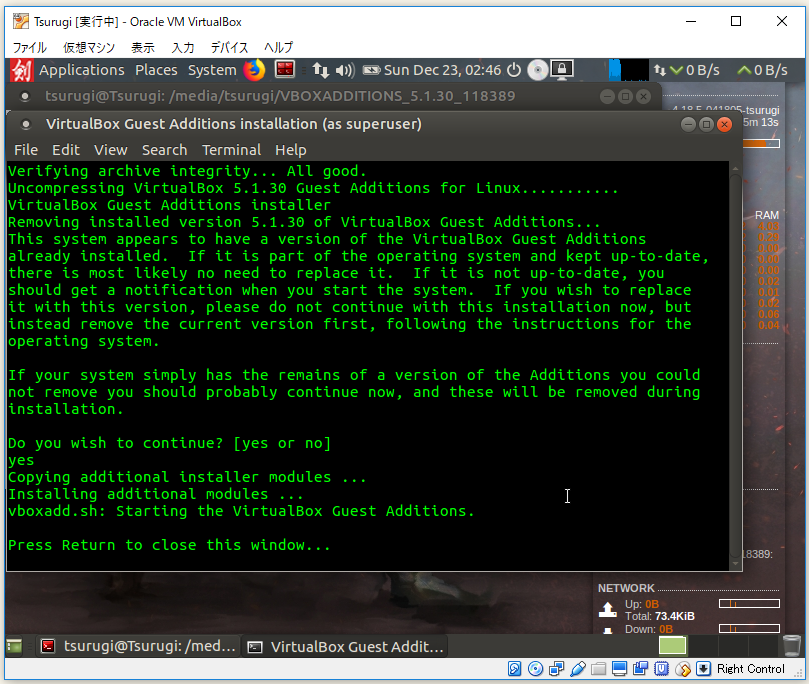This screenshot has height=684, width=809.
Task: Launch Firefox from the top panel
Action: click(x=254, y=70)
